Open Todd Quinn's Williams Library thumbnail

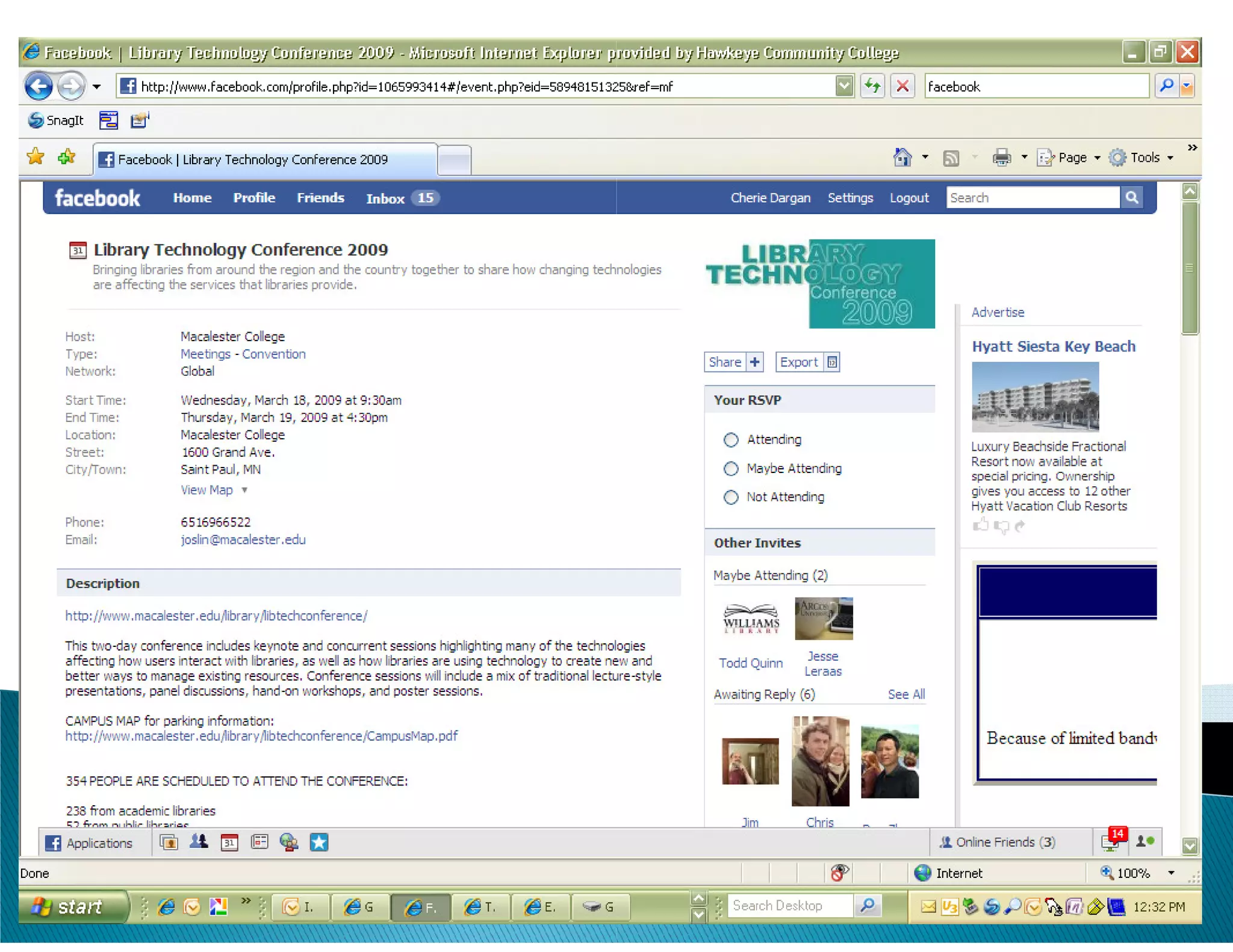pyautogui.click(x=751, y=619)
